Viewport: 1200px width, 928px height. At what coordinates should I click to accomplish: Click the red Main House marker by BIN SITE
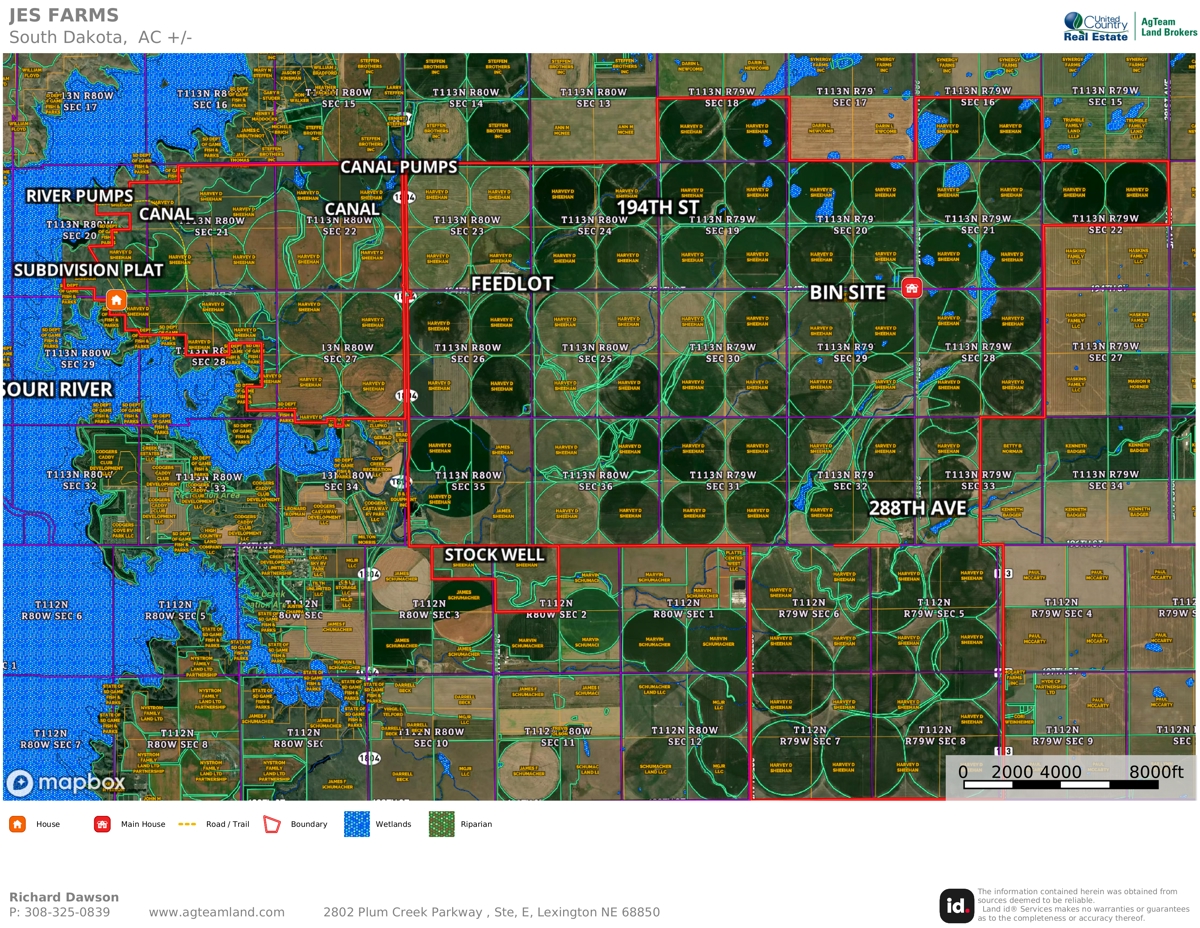tap(911, 289)
